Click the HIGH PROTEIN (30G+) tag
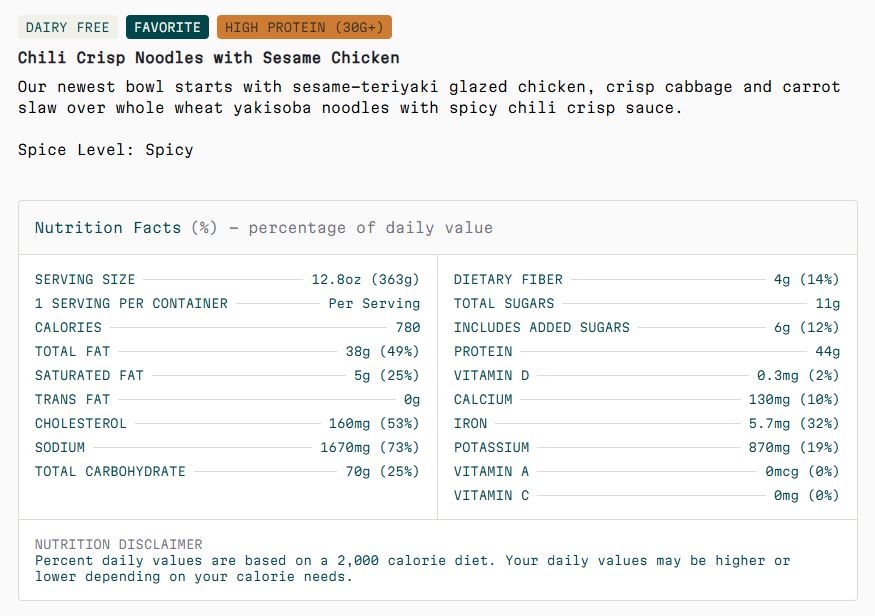 click(304, 27)
